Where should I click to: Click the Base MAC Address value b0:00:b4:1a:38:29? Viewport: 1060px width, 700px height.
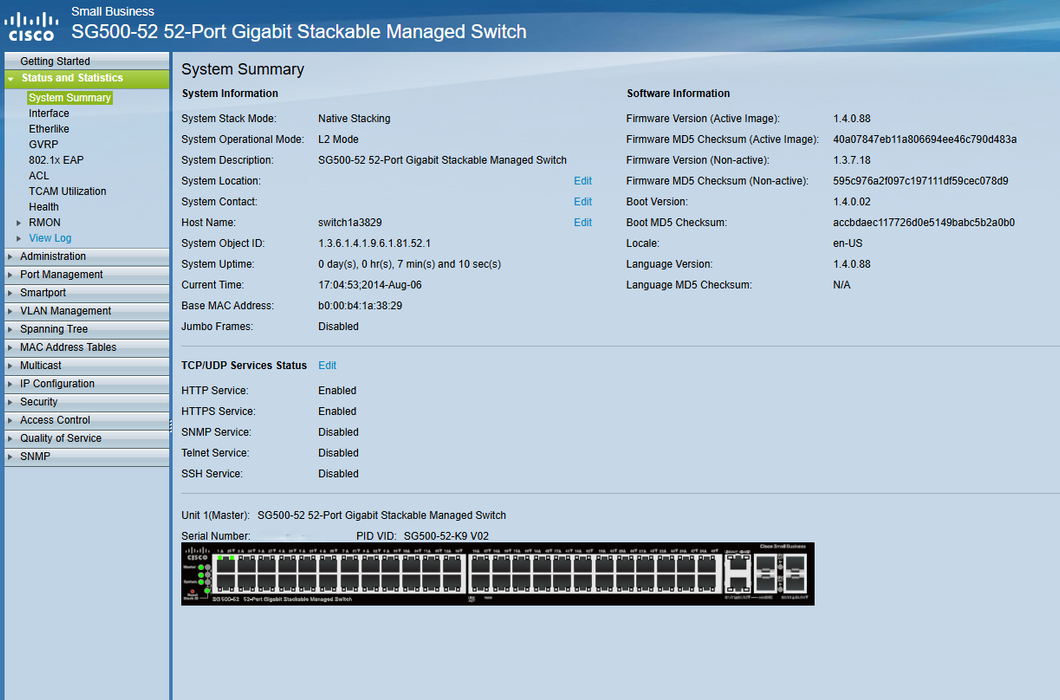click(360, 306)
